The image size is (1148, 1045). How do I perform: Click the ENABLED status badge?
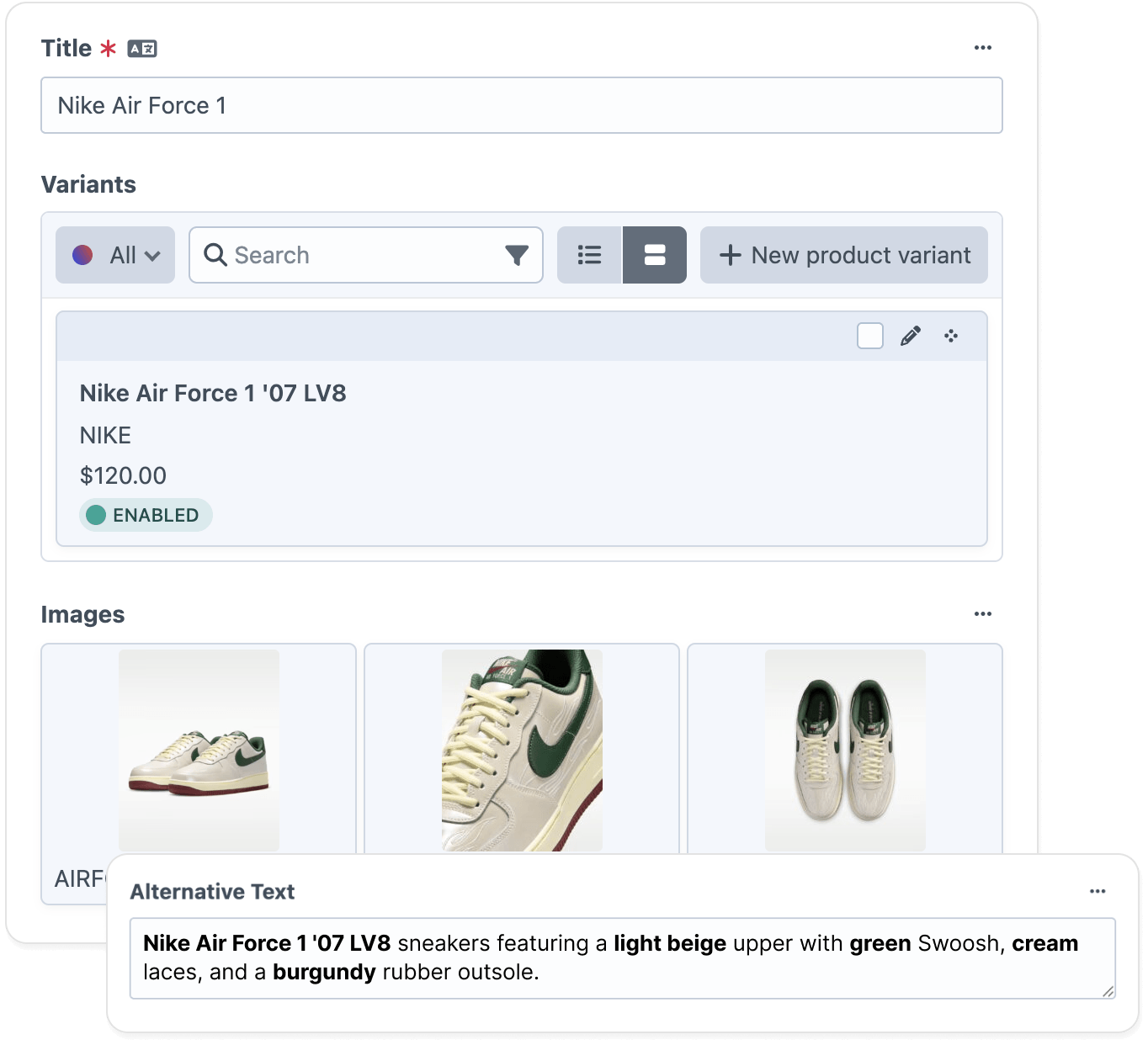pyautogui.click(x=146, y=515)
